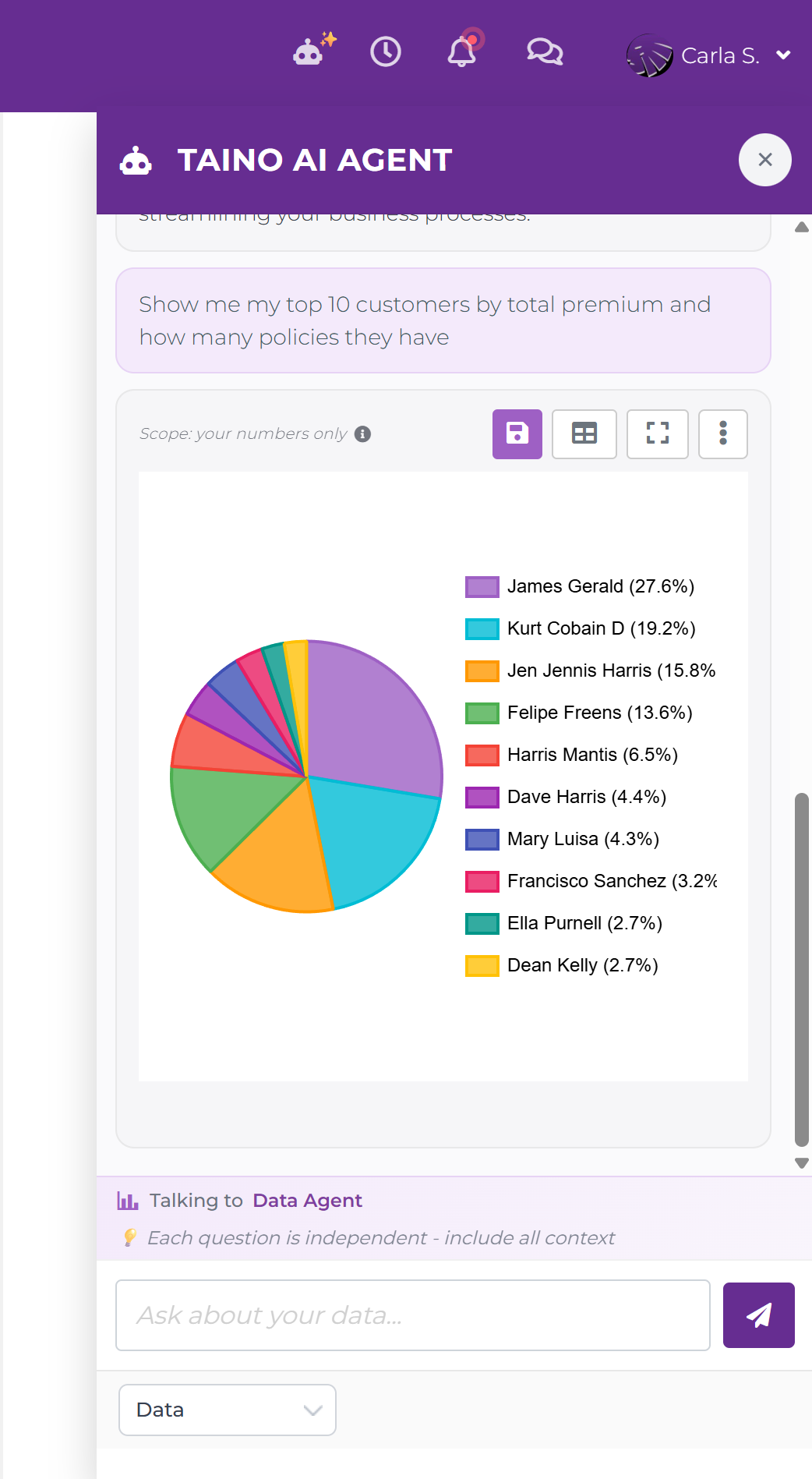
Task: Click inside the Ask about your data field
Action: pos(411,1314)
